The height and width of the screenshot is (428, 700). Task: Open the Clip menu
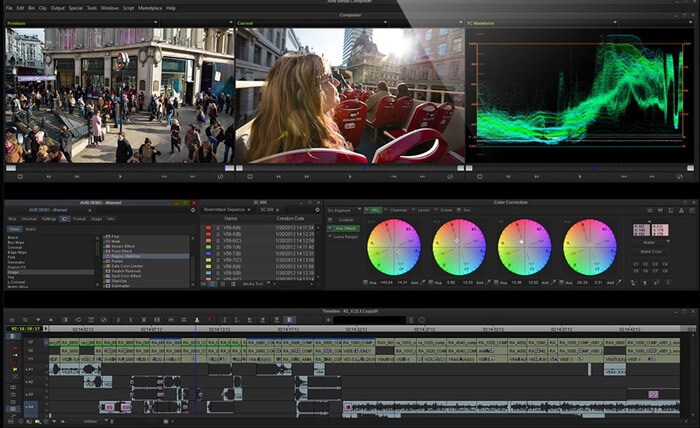pos(42,8)
